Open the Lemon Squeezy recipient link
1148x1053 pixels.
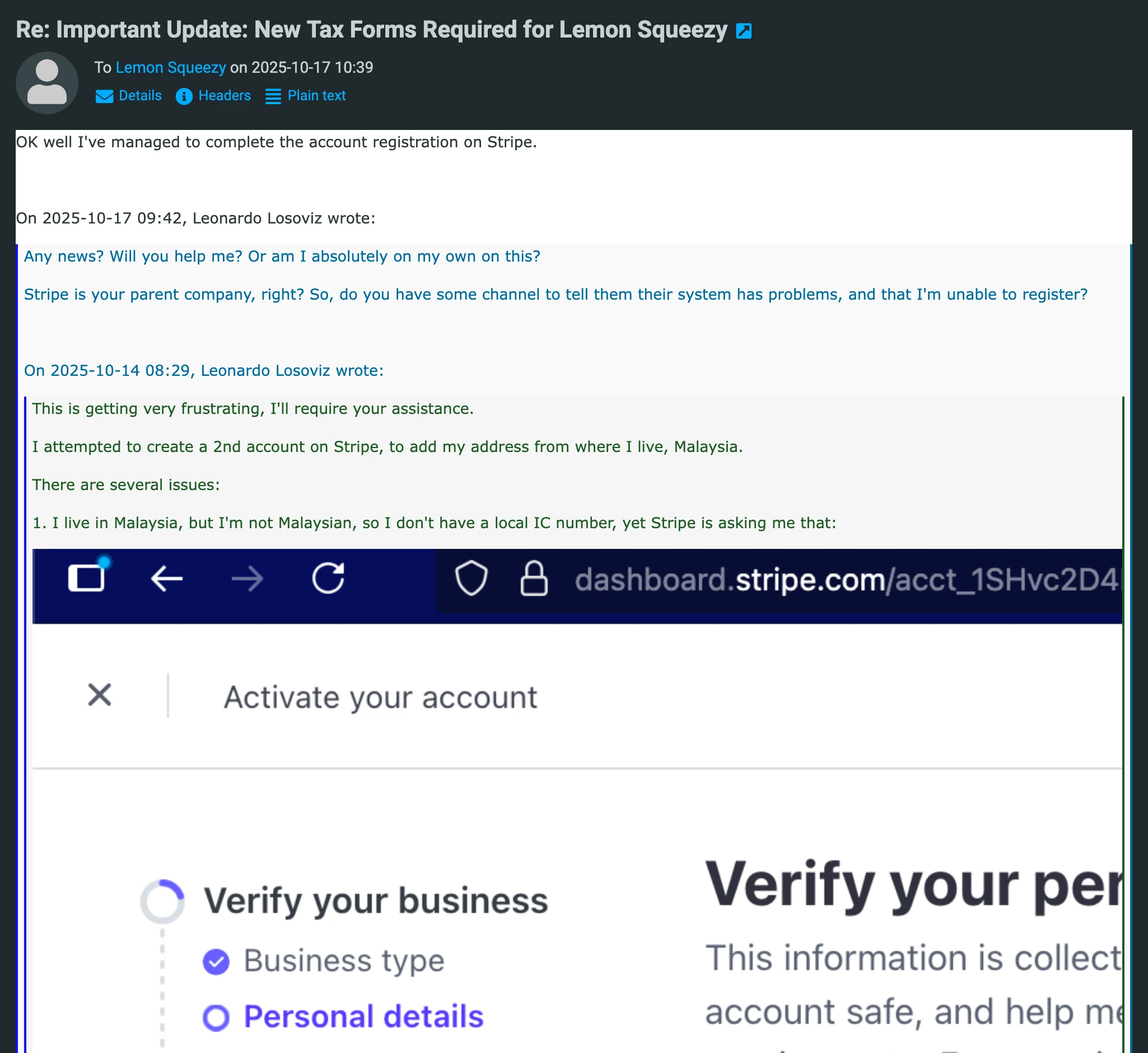pos(170,67)
